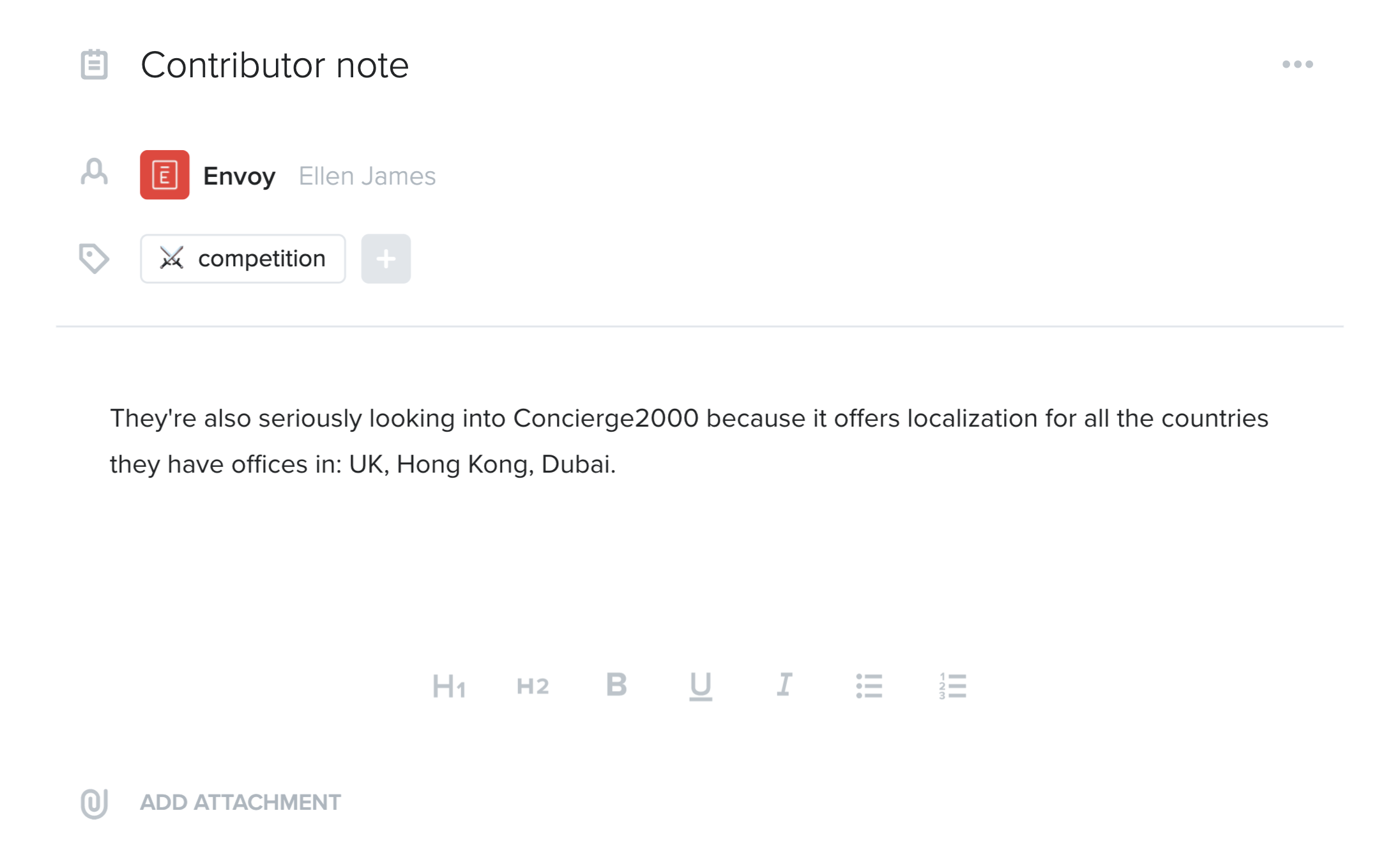Click the red Envoy company logo

point(165,175)
